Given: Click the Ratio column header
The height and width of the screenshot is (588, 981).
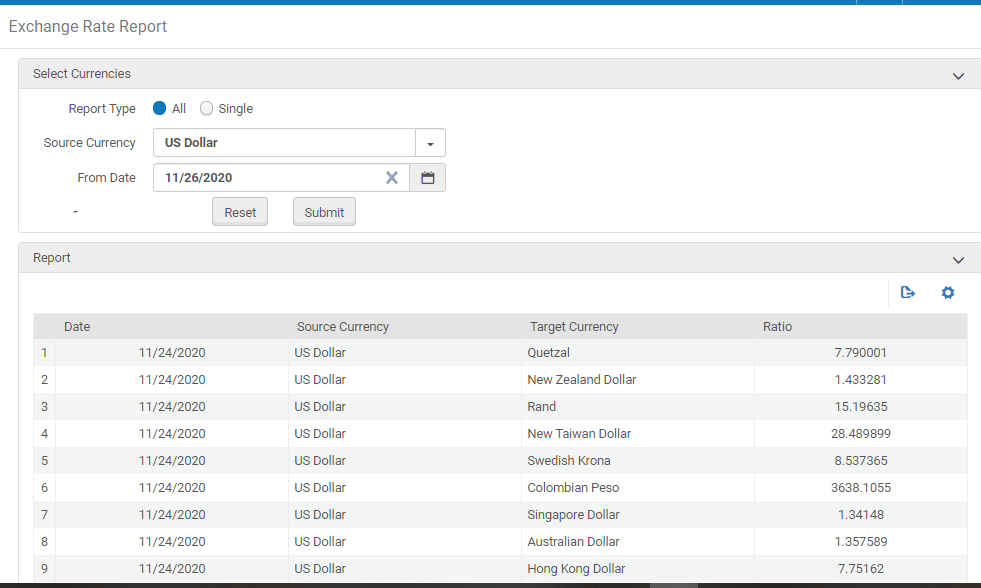Looking at the screenshot, I should tap(777, 327).
